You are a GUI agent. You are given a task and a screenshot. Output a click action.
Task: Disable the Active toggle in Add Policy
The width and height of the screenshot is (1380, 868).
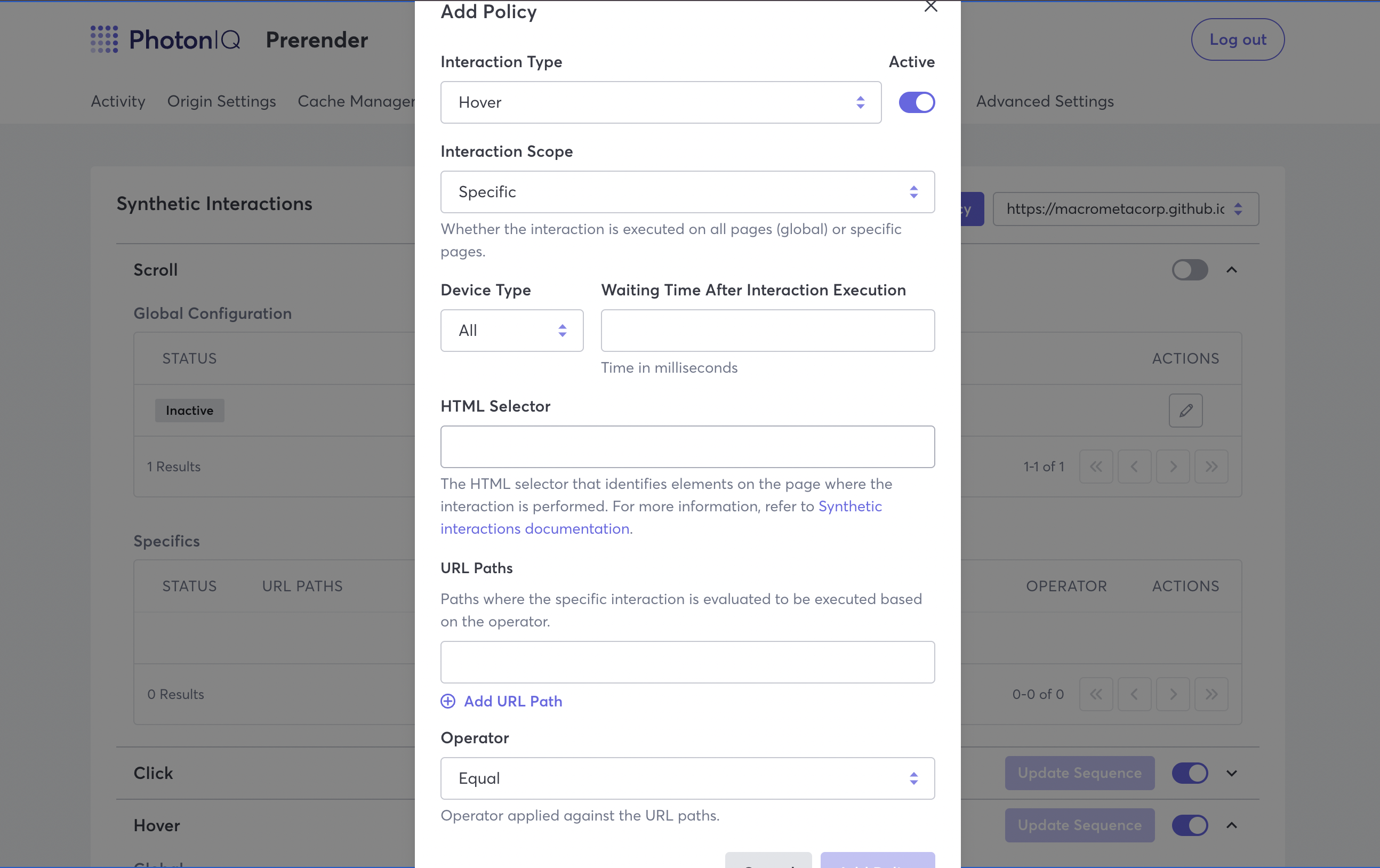[917, 102]
